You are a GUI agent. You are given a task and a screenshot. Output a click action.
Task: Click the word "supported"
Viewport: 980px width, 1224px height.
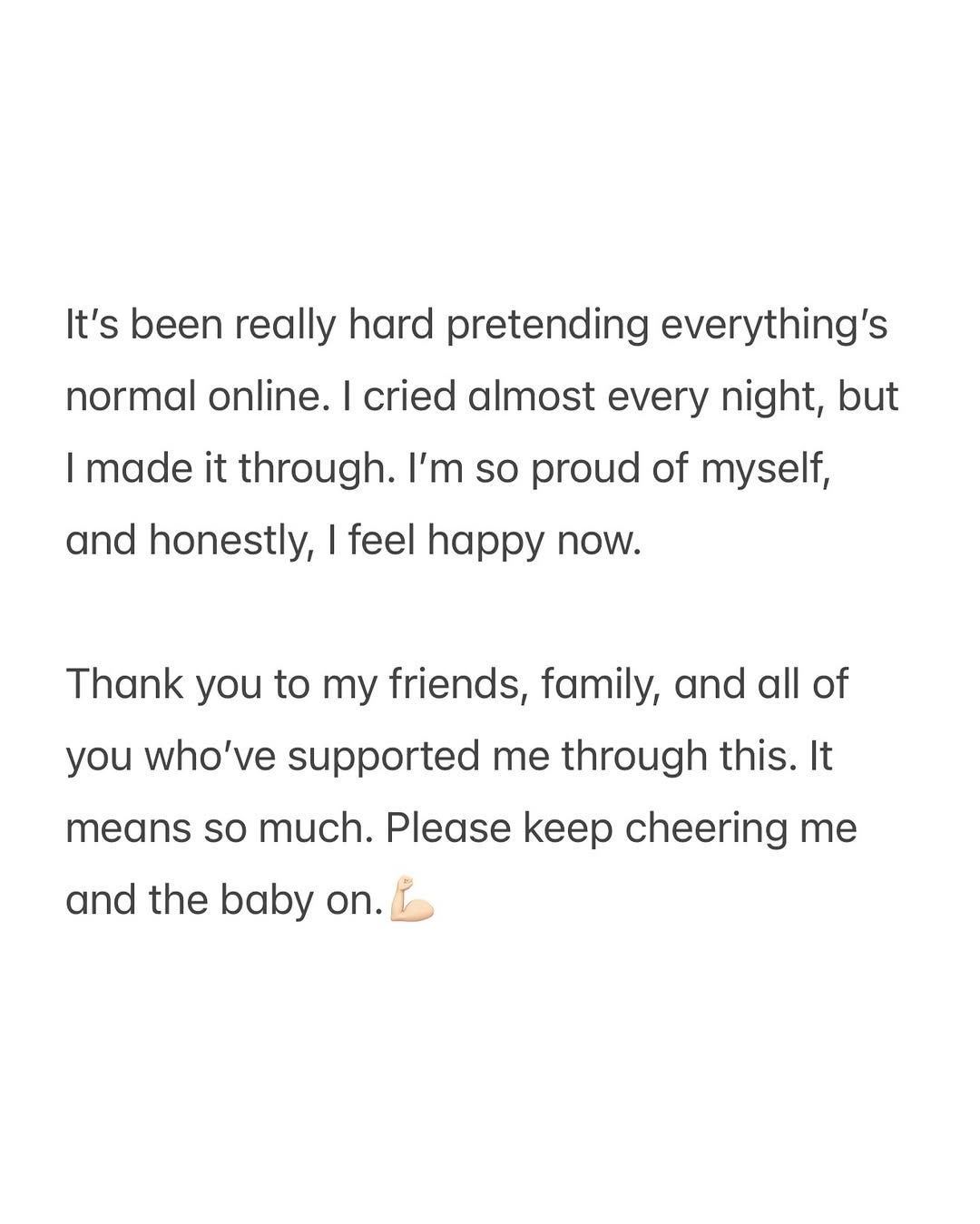coord(385,757)
